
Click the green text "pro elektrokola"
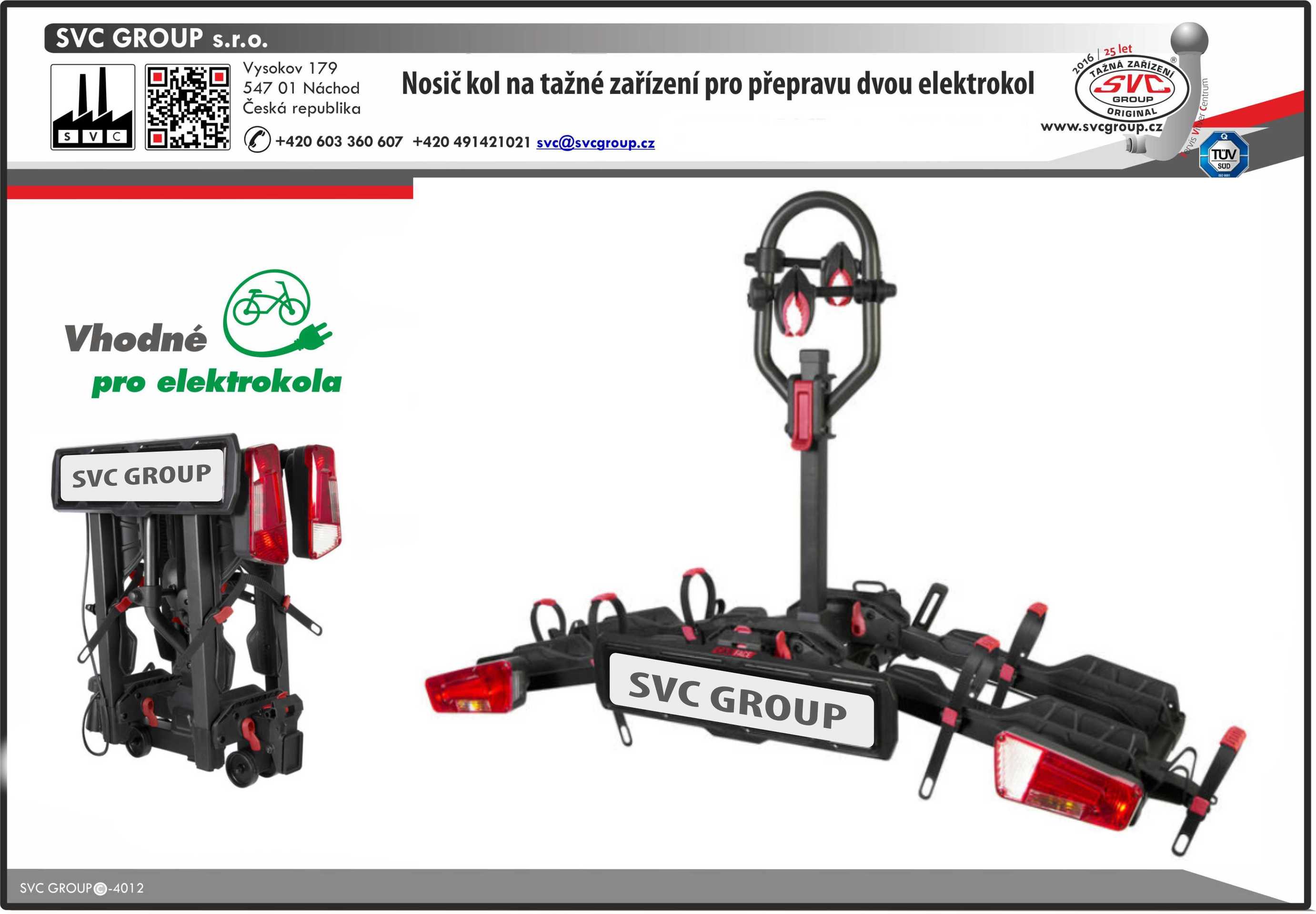click(x=217, y=383)
